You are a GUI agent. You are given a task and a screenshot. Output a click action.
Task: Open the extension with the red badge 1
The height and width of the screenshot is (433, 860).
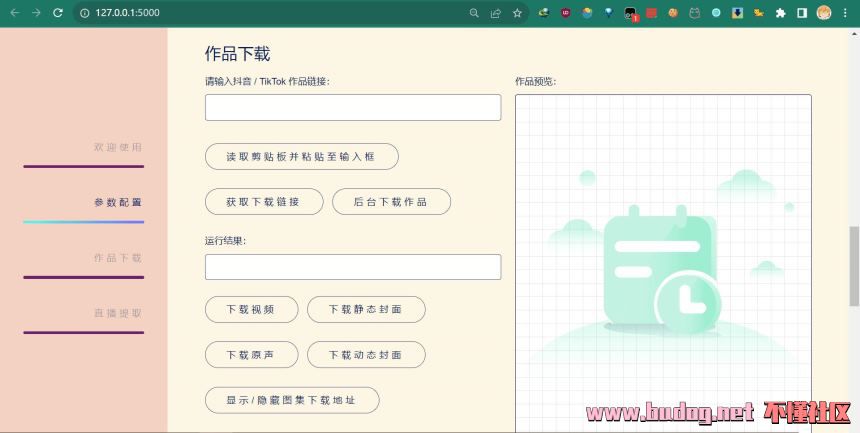[631, 14]
